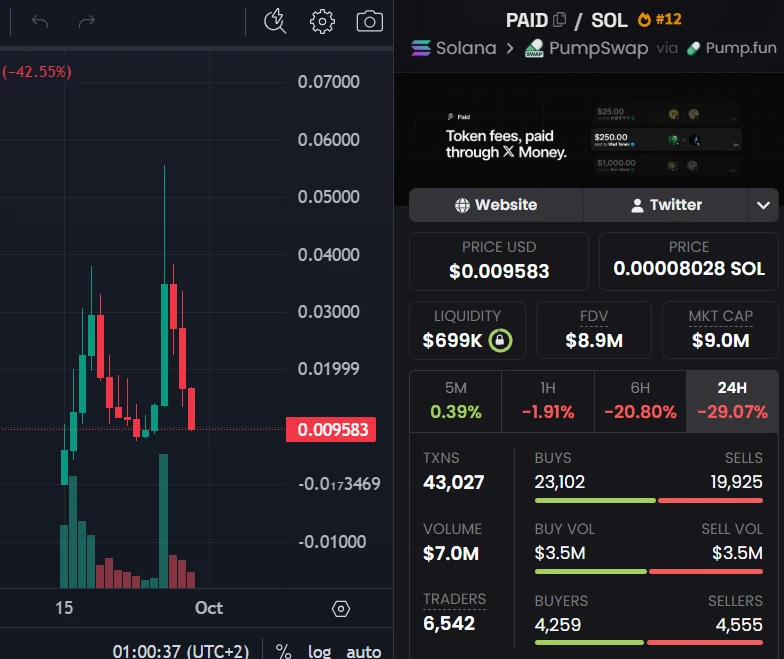Click the buy/sell volume ratio bar

point(648,572)
